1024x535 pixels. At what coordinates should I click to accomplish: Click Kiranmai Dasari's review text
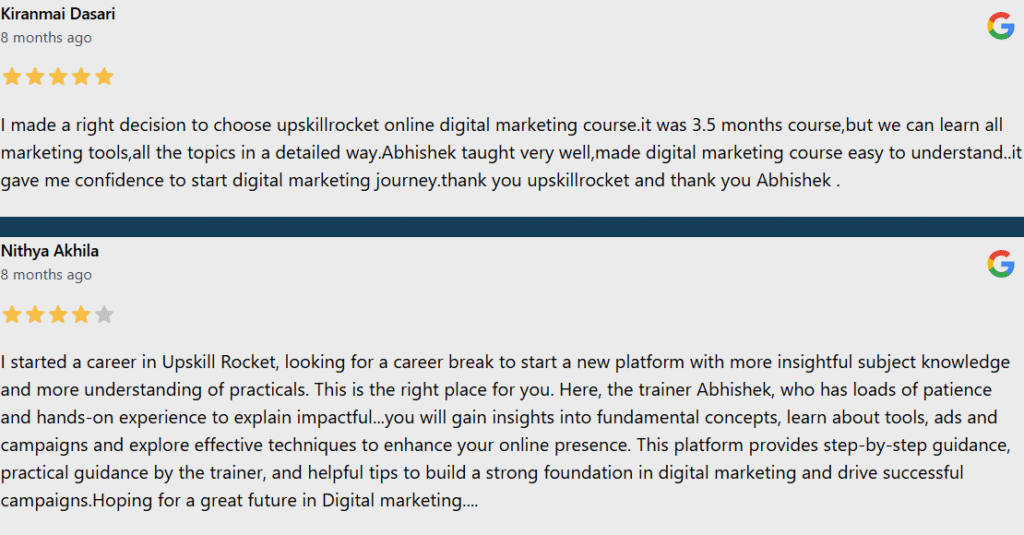pos(500,153)
